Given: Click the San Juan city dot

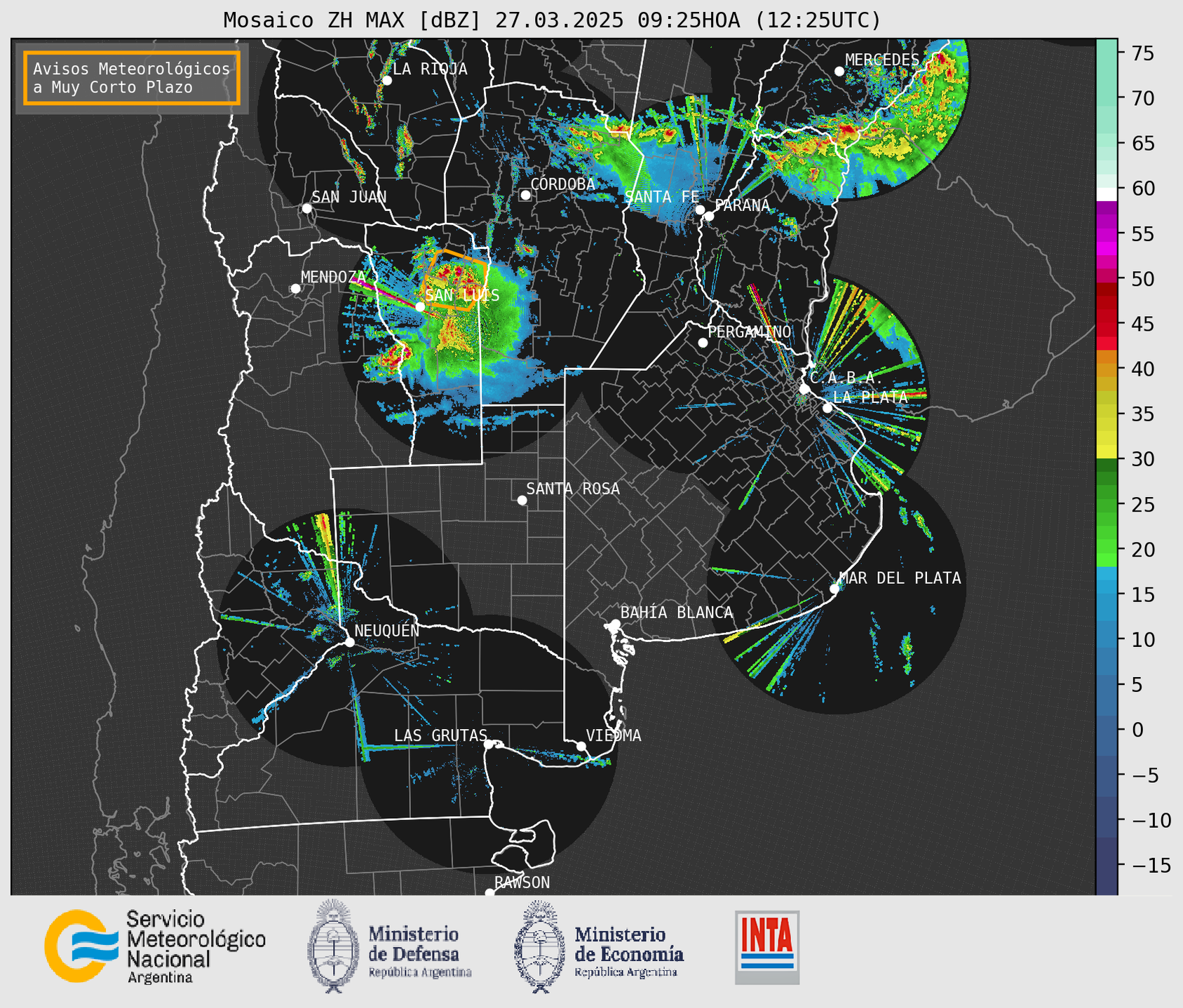Looking at the screenshot, I should 306,208.
